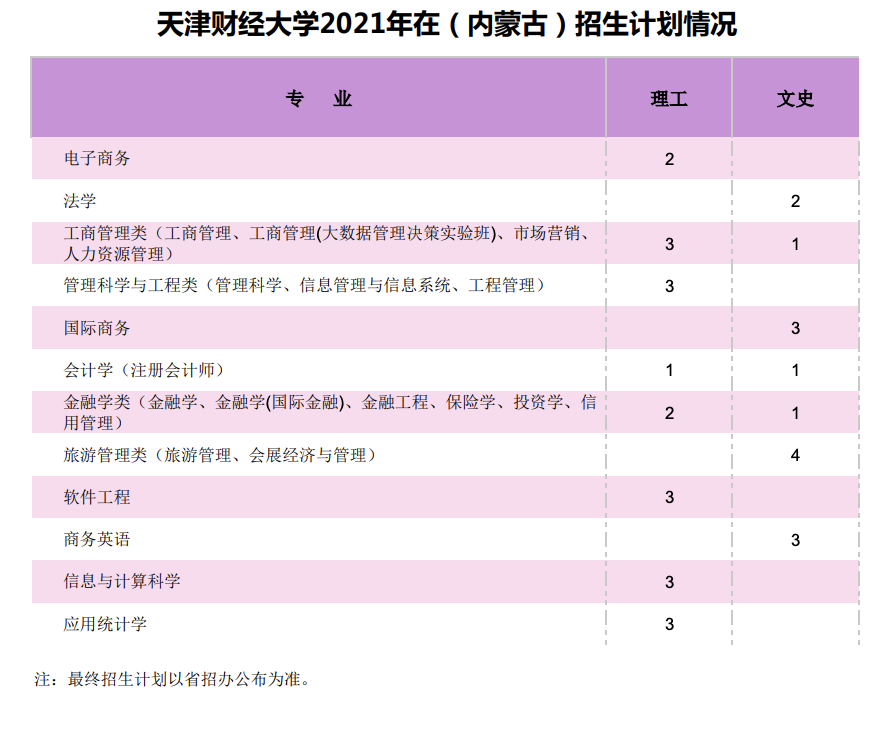This screenshot has width=878, height=734.
Task: Select the 理工 column header
Action: click(669, 99)
